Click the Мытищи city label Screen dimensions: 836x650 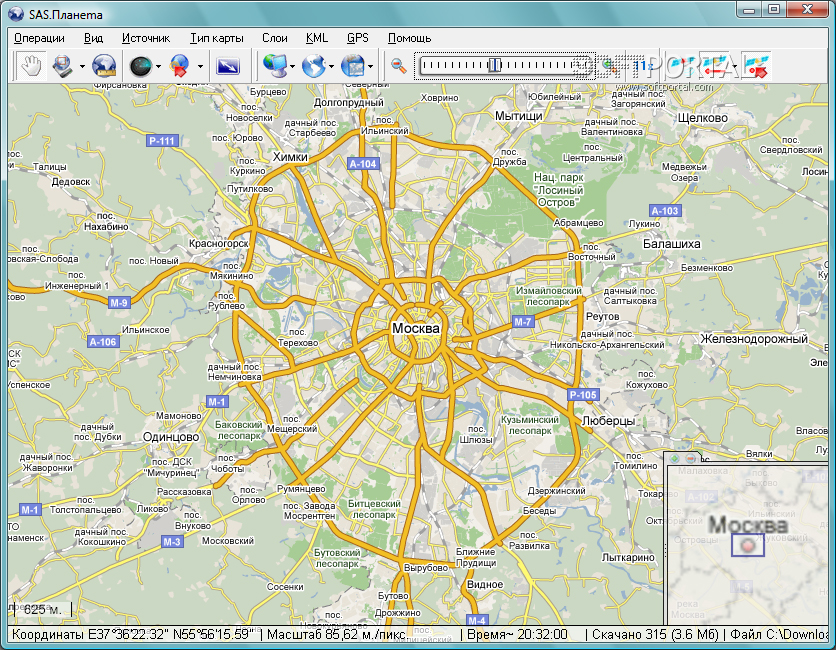click(x=519, y=116)
